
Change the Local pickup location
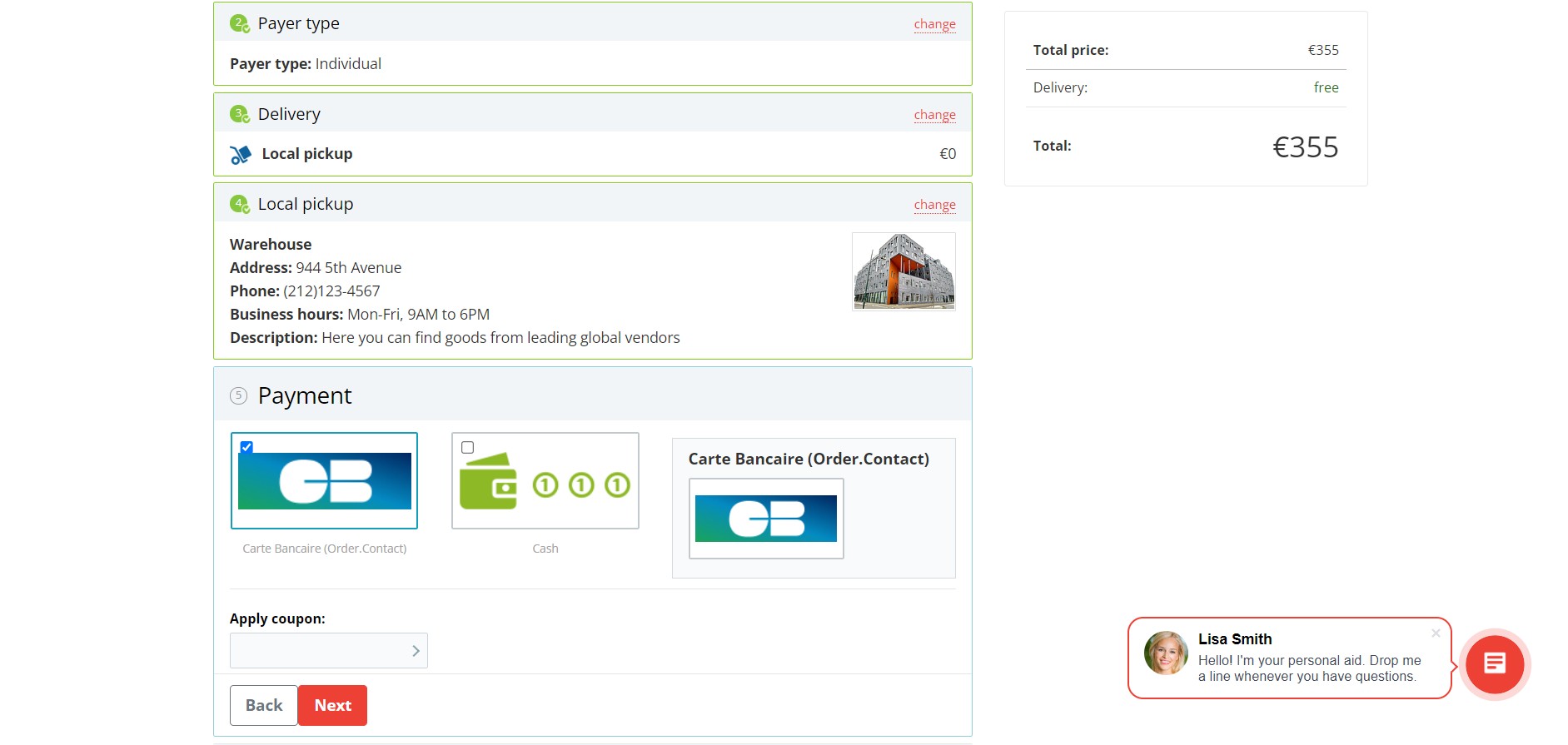pyautogui.click(x=934, y=205)
